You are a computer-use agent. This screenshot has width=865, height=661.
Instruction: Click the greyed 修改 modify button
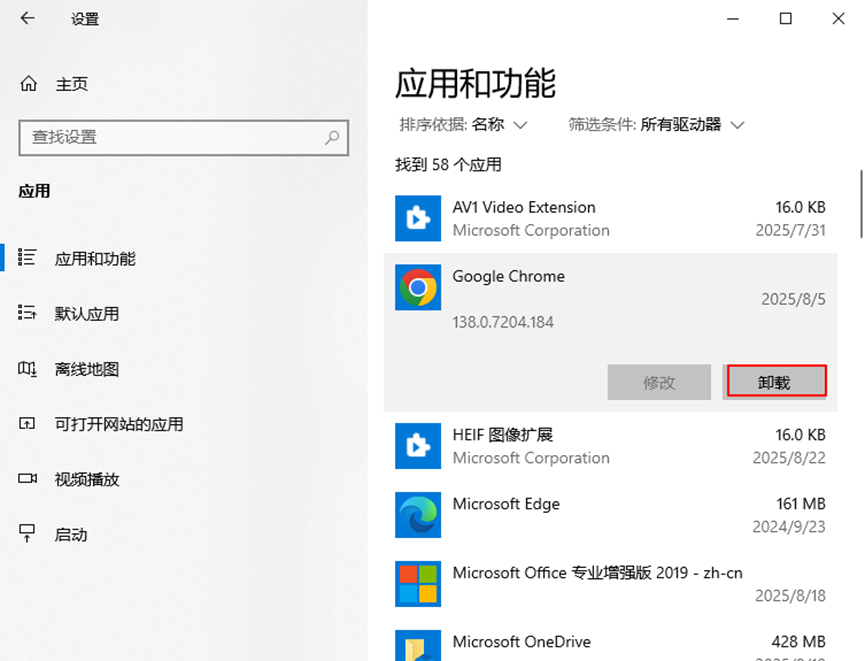click(x=659, y=382)
